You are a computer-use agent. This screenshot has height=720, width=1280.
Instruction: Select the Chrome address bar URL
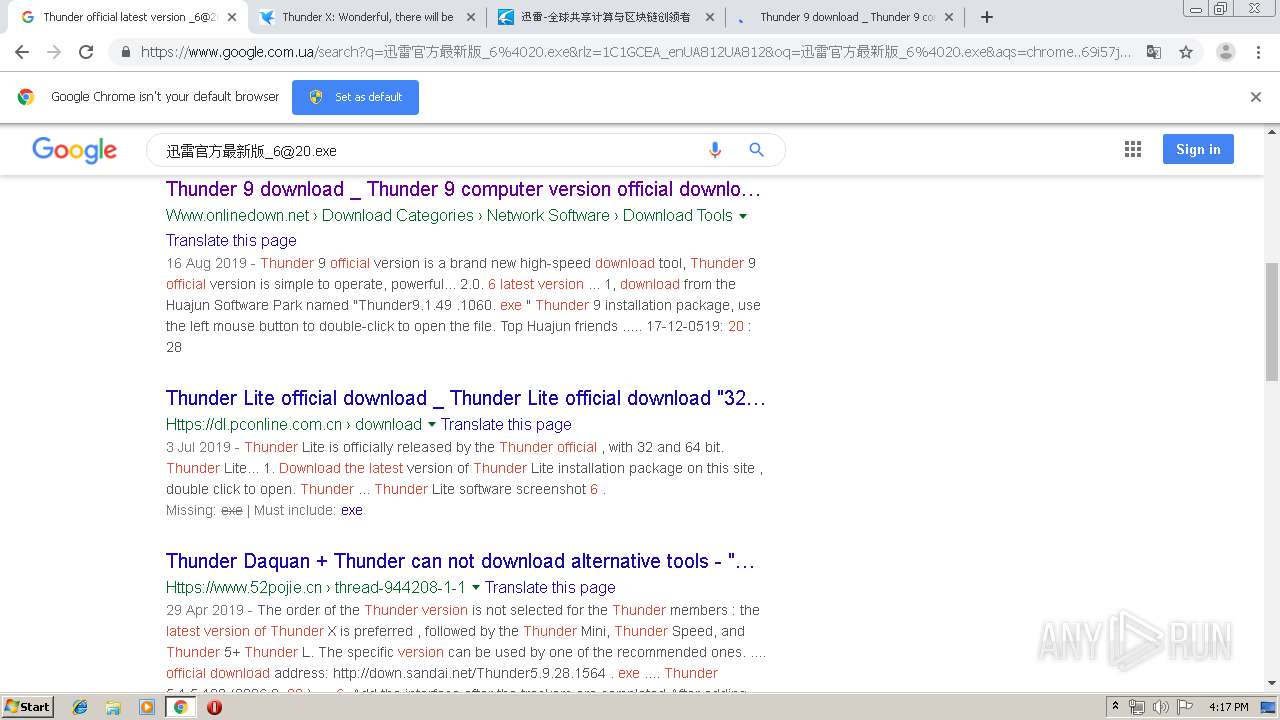pyautogui.click(x=636, y=52)
